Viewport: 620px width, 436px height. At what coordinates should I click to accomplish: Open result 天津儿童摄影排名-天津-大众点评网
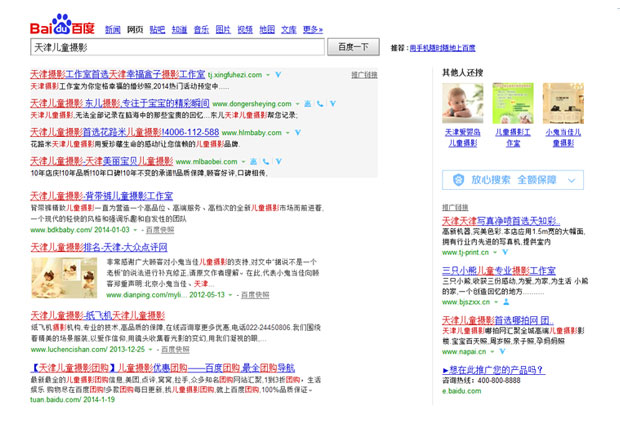tap(99, 247)
